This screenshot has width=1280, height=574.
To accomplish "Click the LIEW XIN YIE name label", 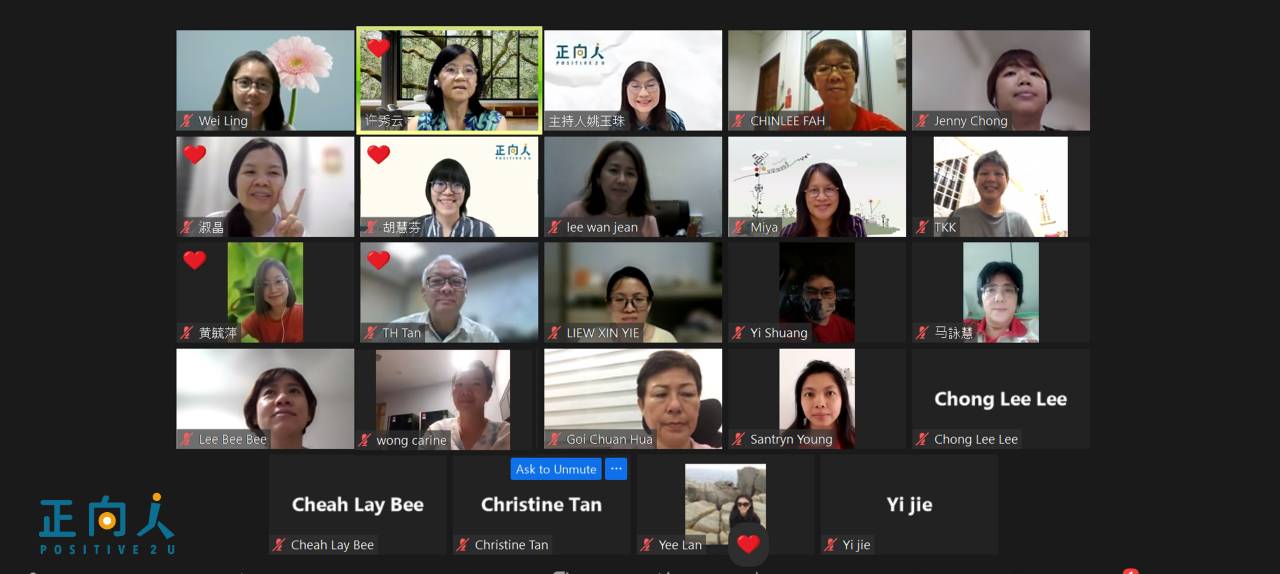I will [603, 333].
